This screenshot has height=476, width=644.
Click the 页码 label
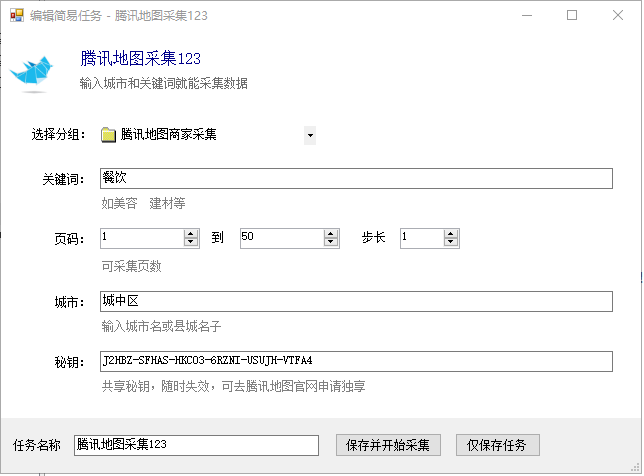[x=69, y=239]
